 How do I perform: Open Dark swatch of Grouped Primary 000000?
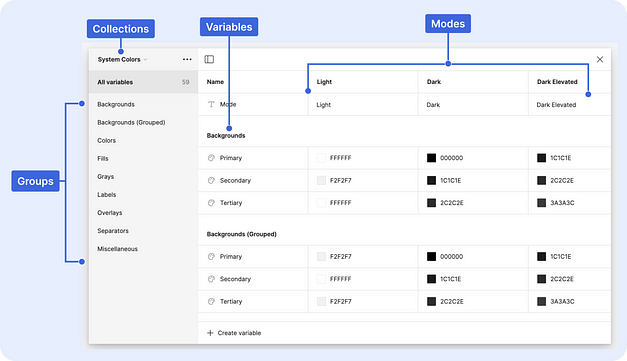[431, 256]
